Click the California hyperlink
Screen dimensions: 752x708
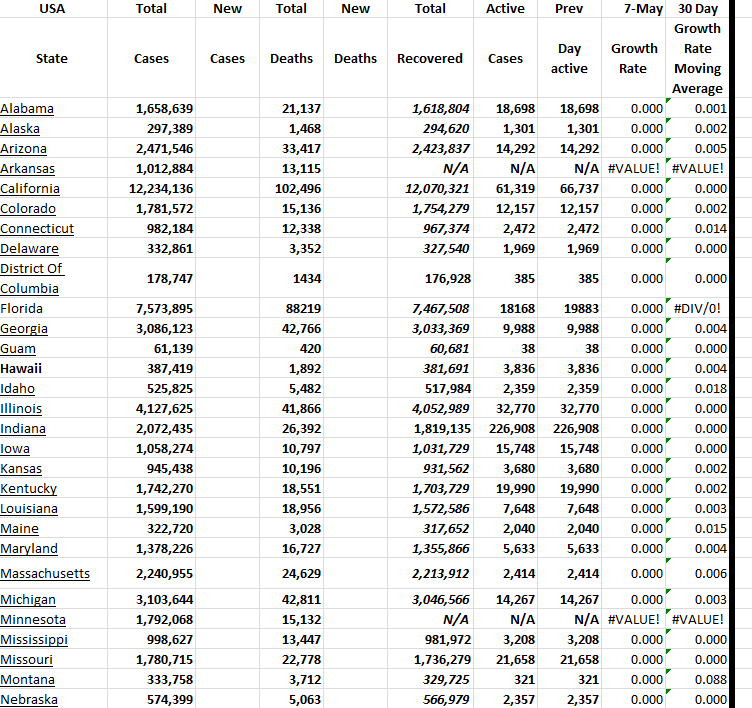pos(30,188)
